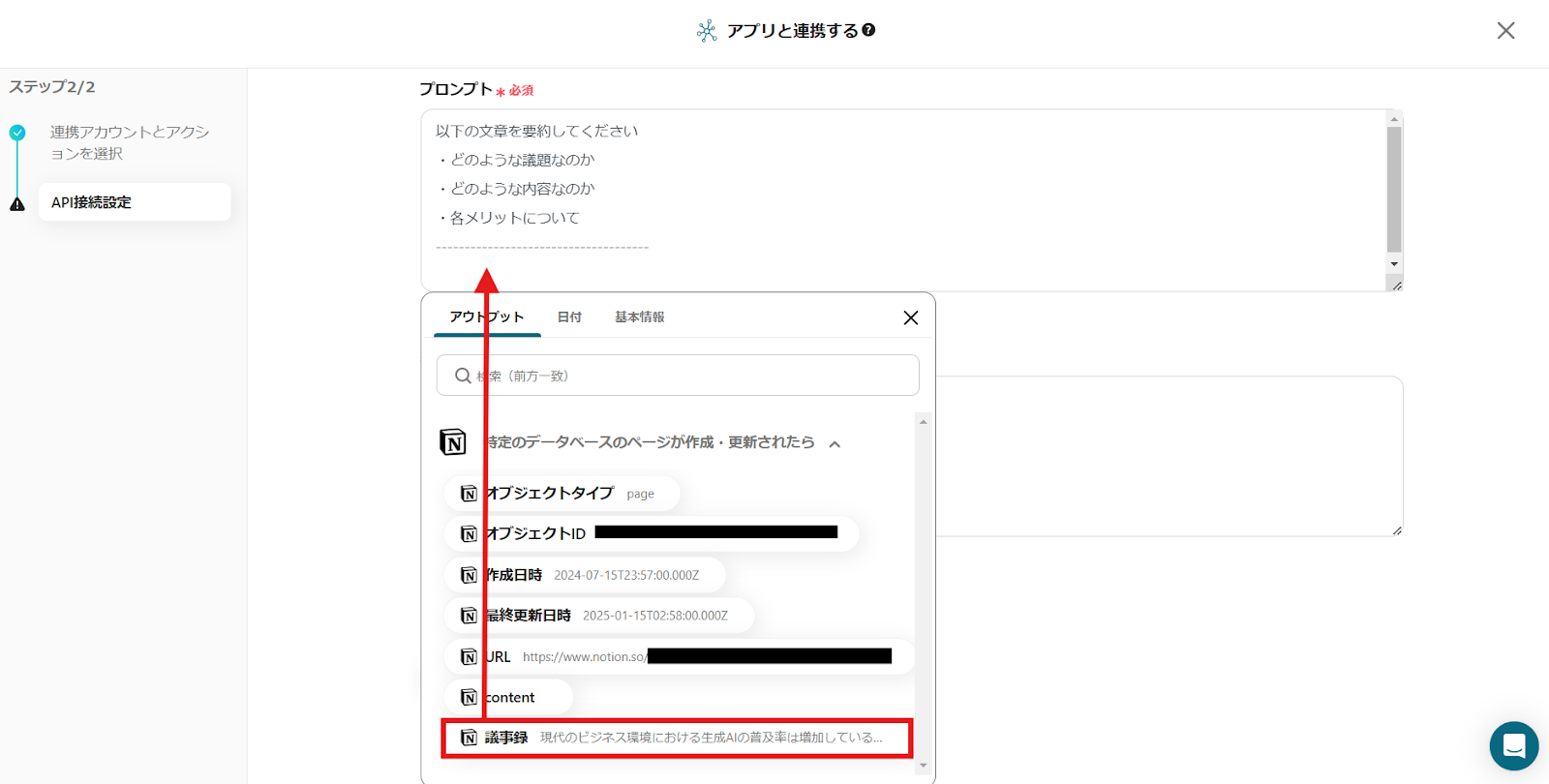The height and width of the screenshot is (784, 1549).
Task: Go to 連携アカウントとアクションを選択 step
Action: (130, 142)
